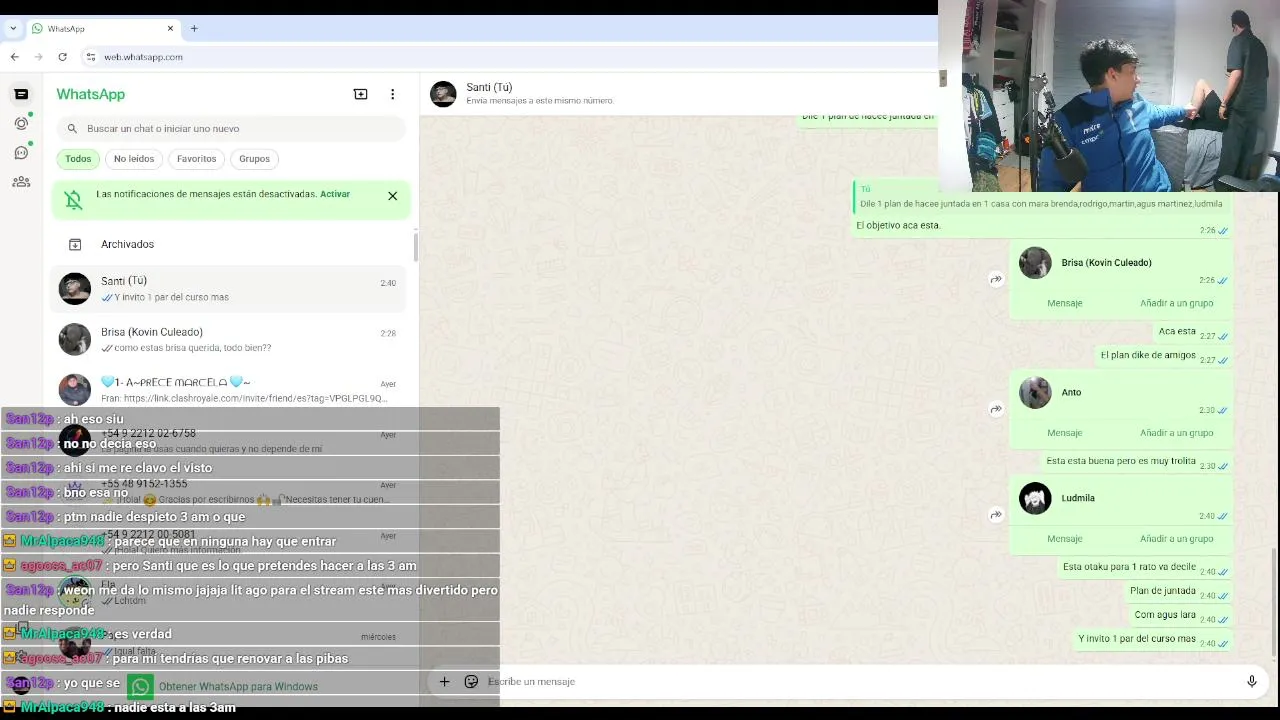Open the 'Brisa (Kovin Culeado)' chat row
The image size is (1280, 720).
pyautogui.click(x=230, y=339)
